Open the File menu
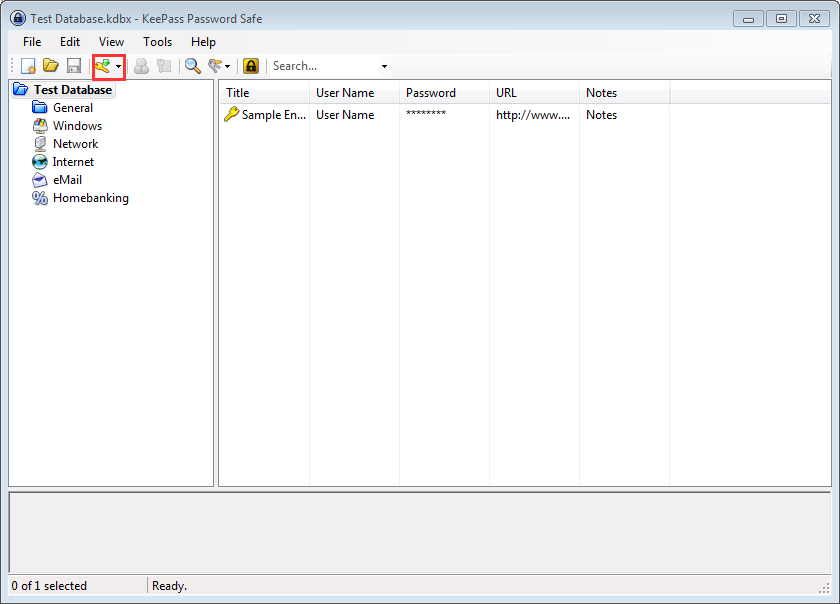Image resolution: width=840 pixels, height=604 pixels. point(32,42)
